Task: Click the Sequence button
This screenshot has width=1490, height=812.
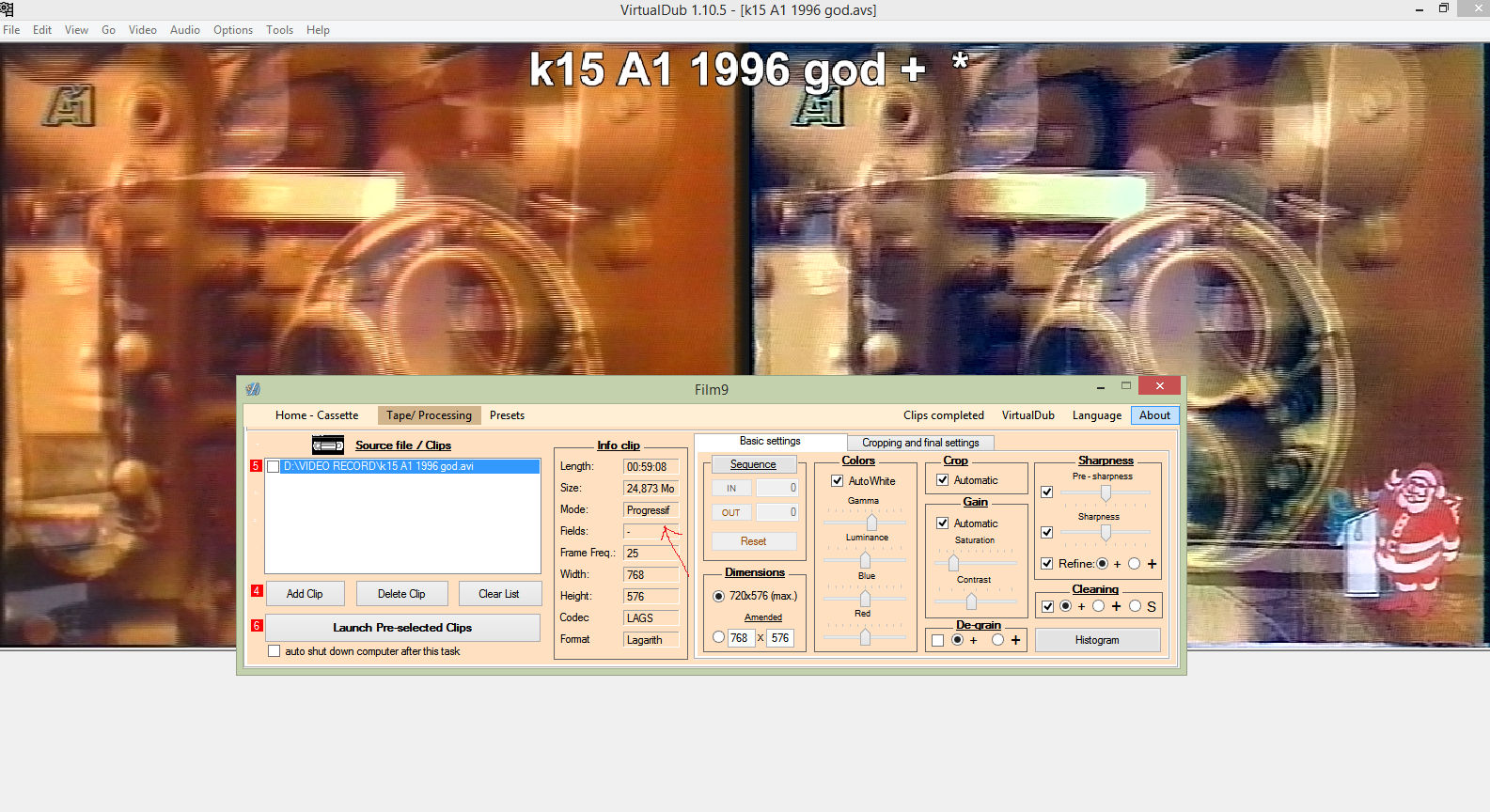Action: click(754, 464)
